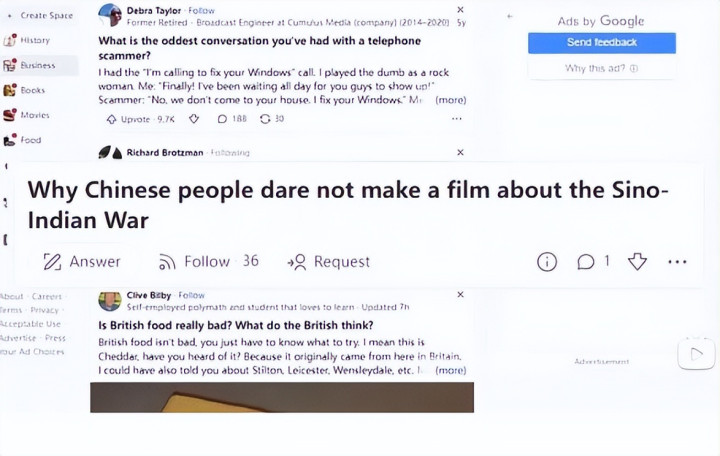720x456 pixels.
Task: Follow the Sino-Indian War question
Action: (x=208, y=261)
